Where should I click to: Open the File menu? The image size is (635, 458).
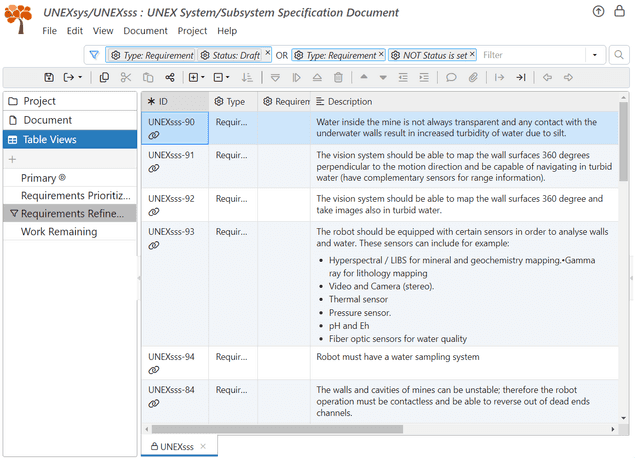[50, 31]
